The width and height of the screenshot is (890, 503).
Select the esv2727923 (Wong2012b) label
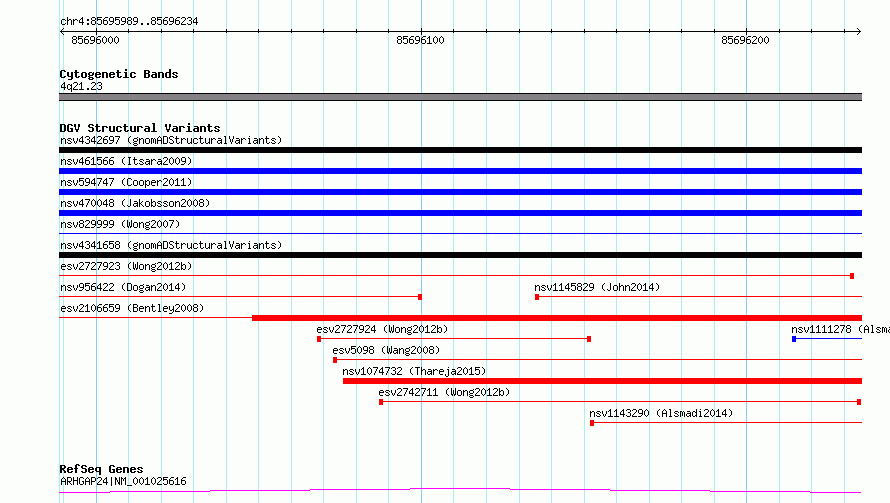pyautogui.click(x=126, y=266)
